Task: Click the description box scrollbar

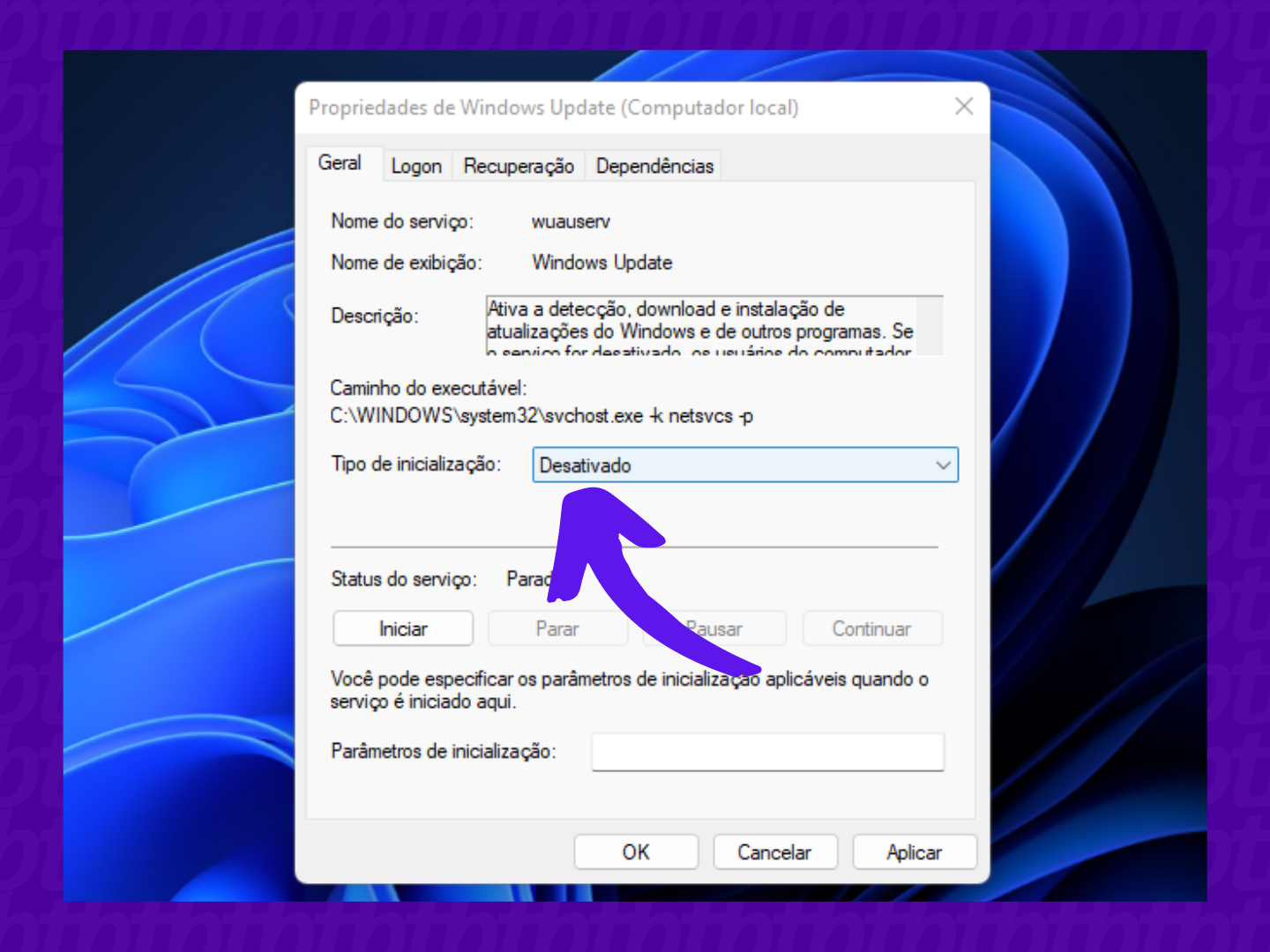Action: (930, 325)
